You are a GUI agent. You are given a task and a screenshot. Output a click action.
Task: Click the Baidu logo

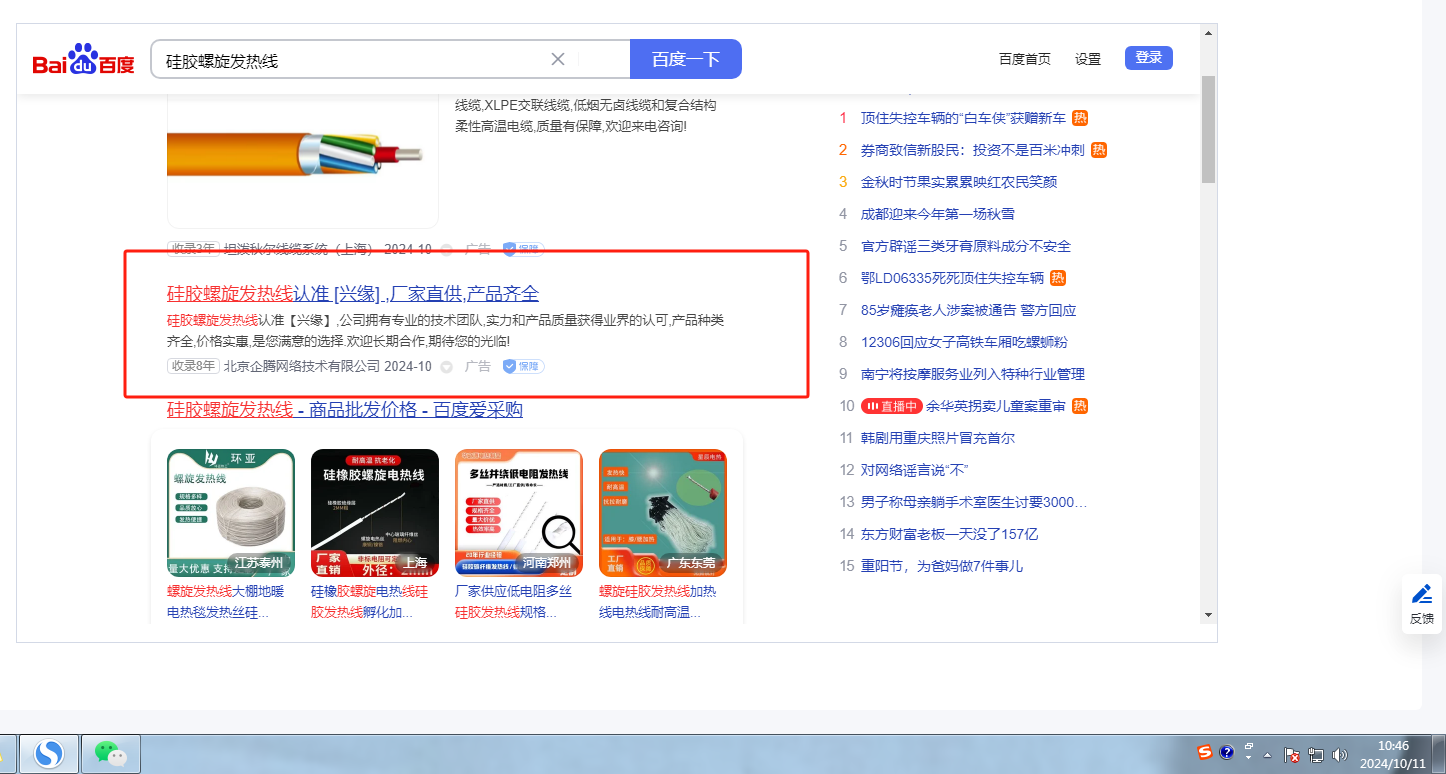(x=83, y=60)
